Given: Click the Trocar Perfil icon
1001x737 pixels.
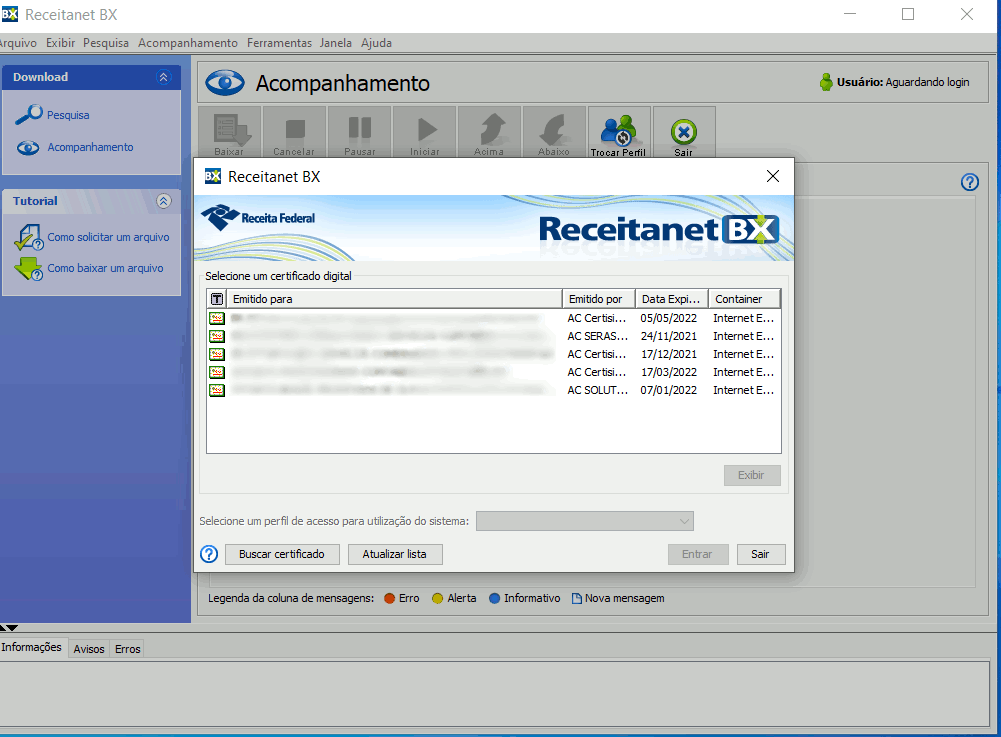Looking at the screenshot, I should 619,132.
